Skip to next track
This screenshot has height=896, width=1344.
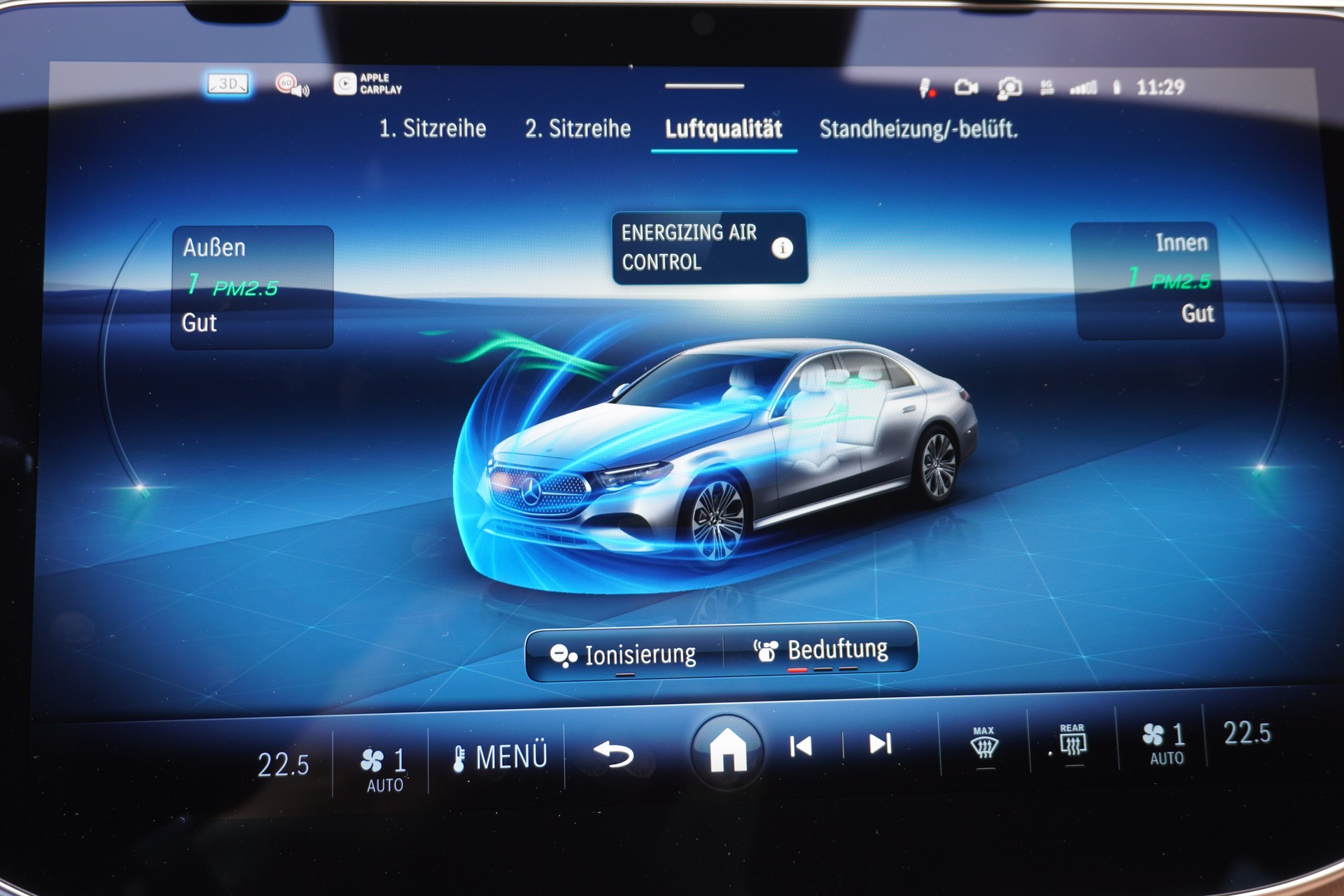(x=880, y=743)
